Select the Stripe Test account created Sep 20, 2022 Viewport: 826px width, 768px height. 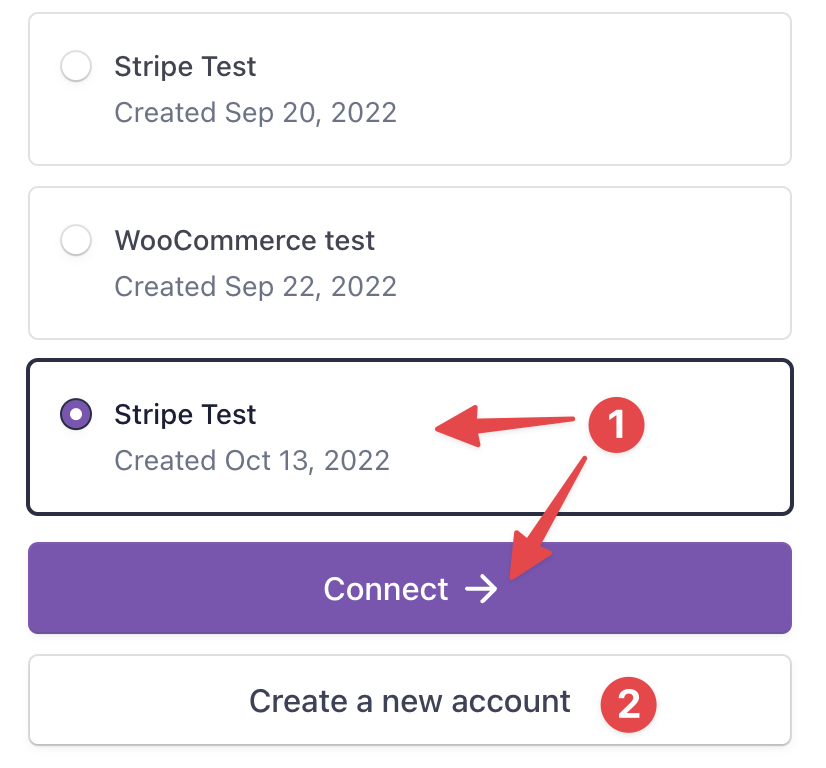coord(76,67)
